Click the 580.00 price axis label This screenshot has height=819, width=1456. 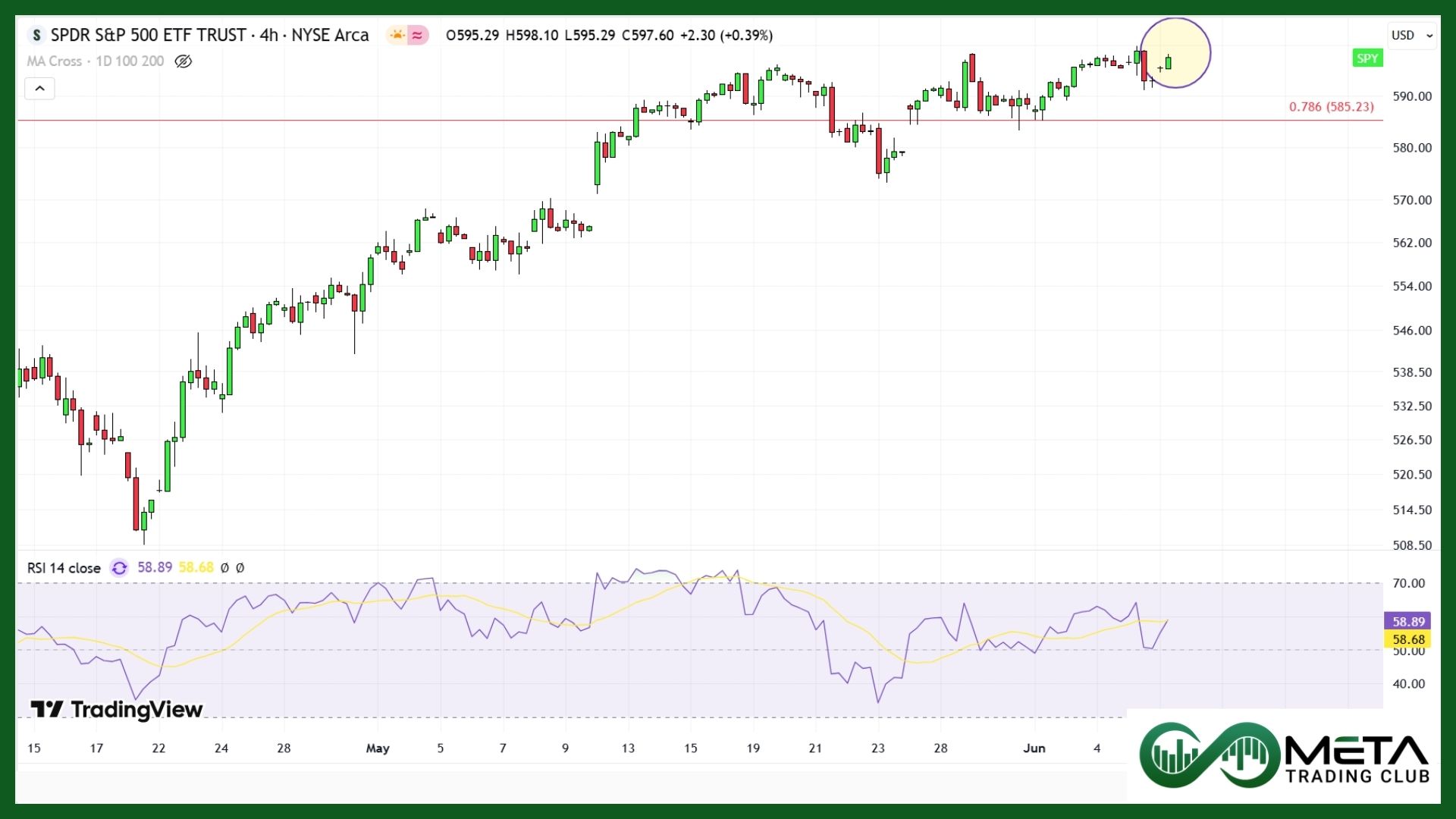click(x=1412, y=148)
